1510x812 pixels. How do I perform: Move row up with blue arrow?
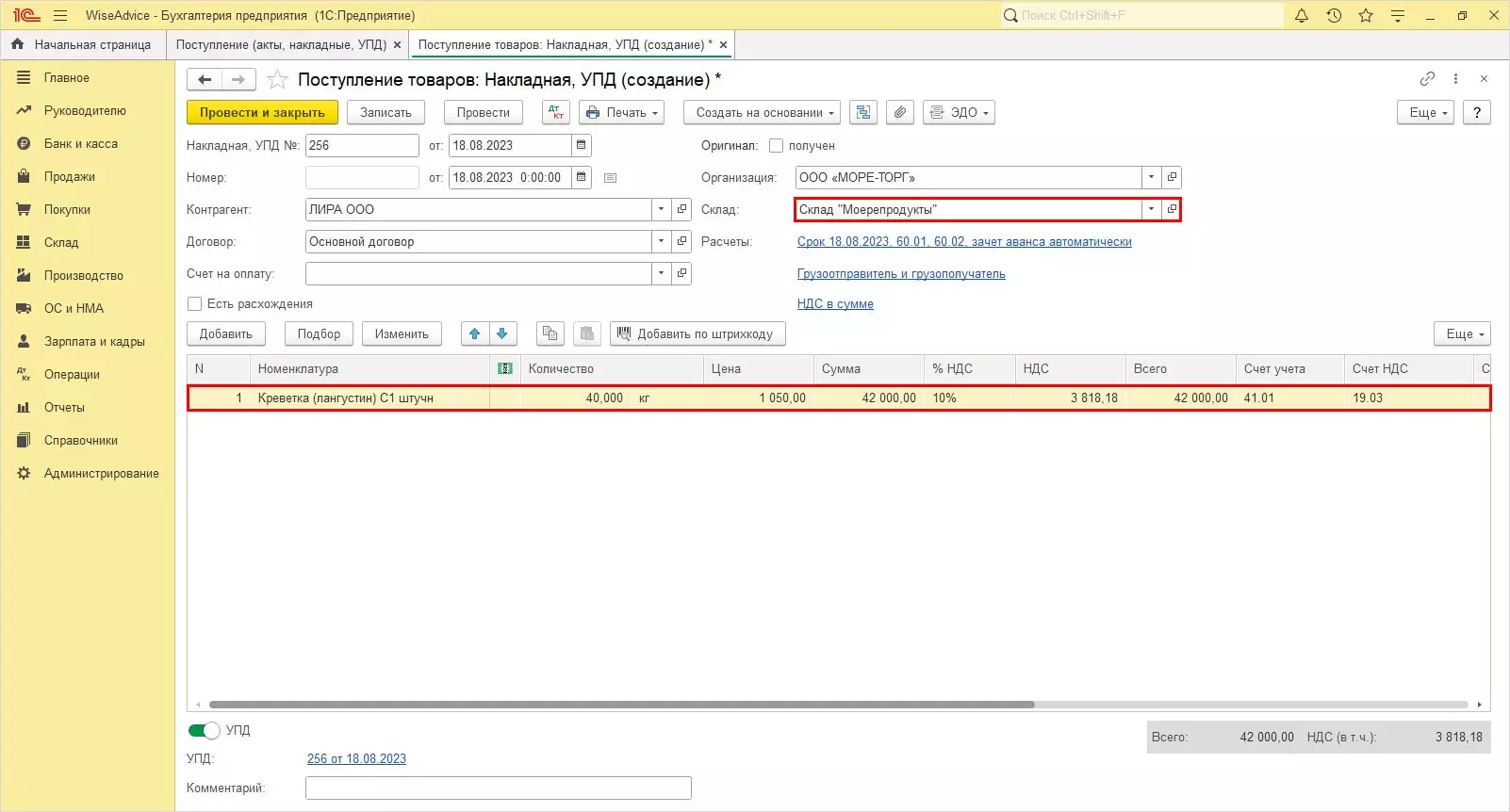(475, 333)
